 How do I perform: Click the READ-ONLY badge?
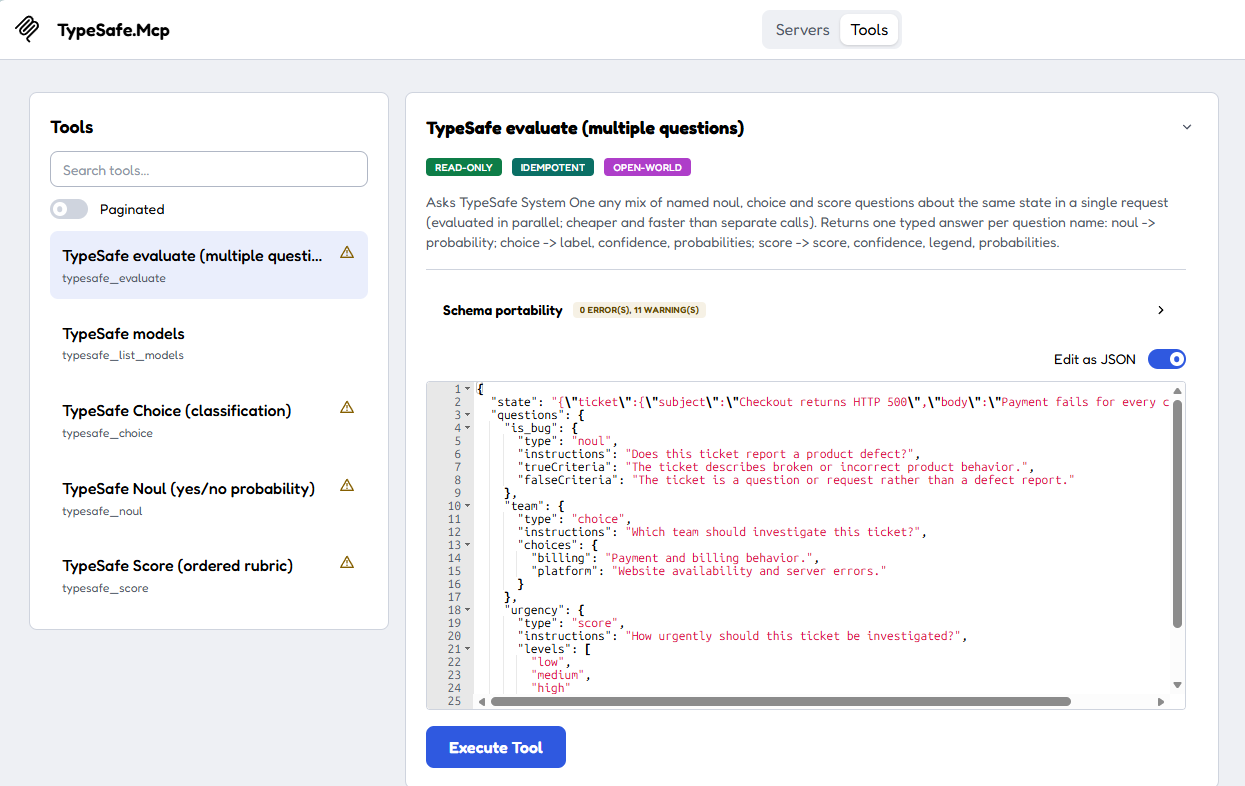(464, 167)
